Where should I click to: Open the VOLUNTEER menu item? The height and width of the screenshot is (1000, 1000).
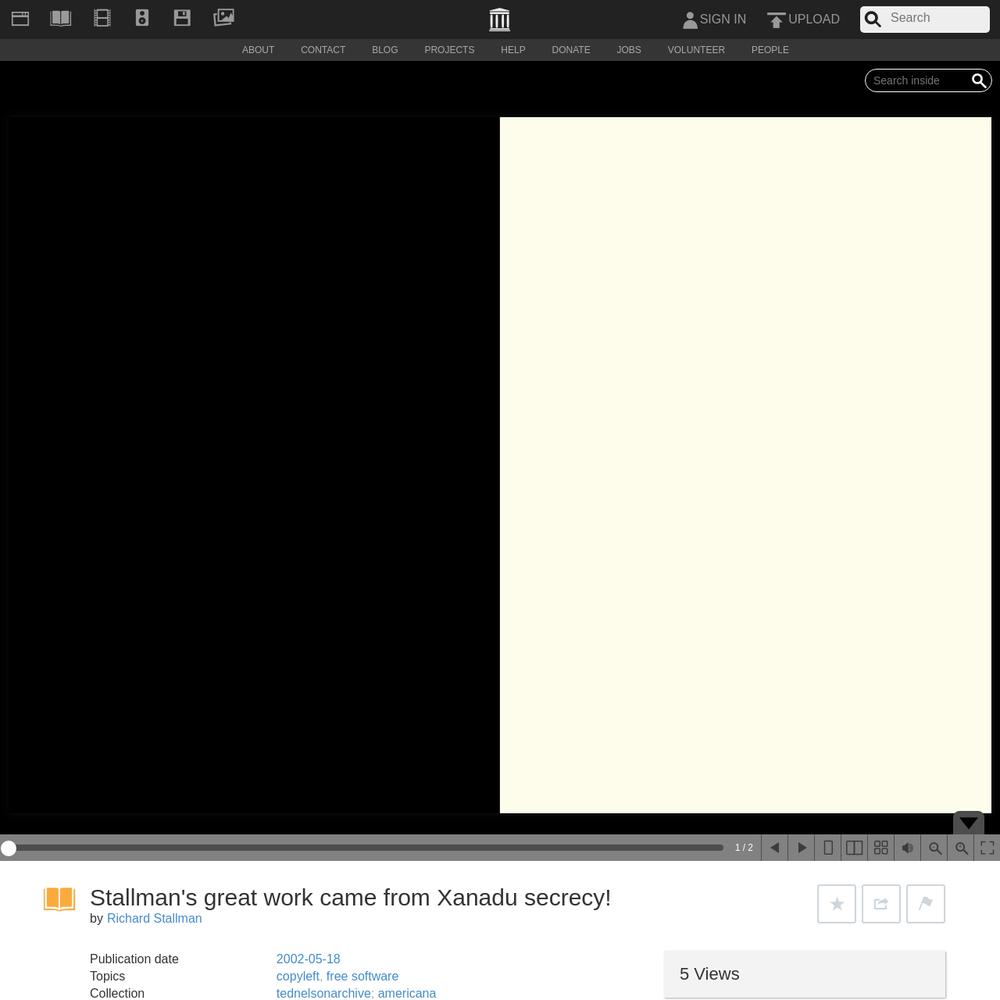[x=696, y=50]
